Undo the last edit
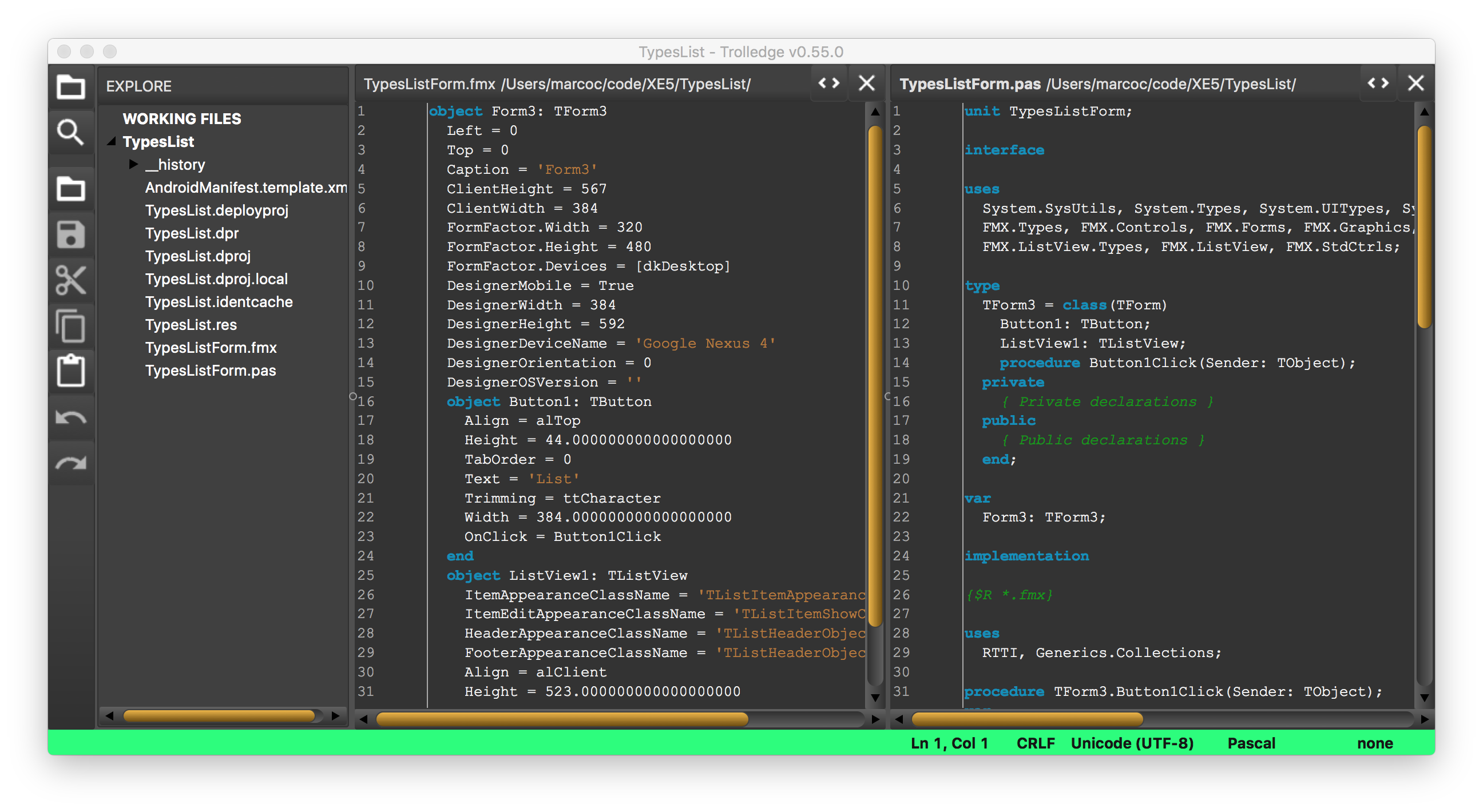The image size is (1483, 812). tap(72, 417)
